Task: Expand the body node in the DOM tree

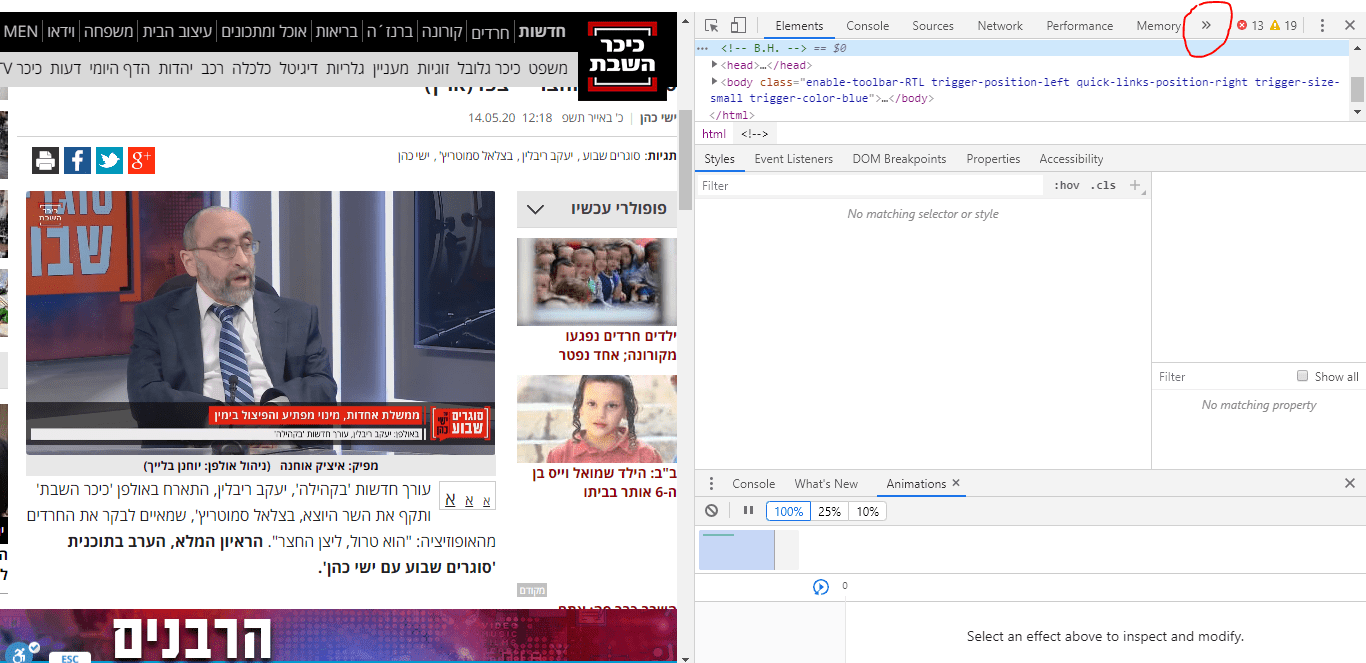Action: pos(714,82)
